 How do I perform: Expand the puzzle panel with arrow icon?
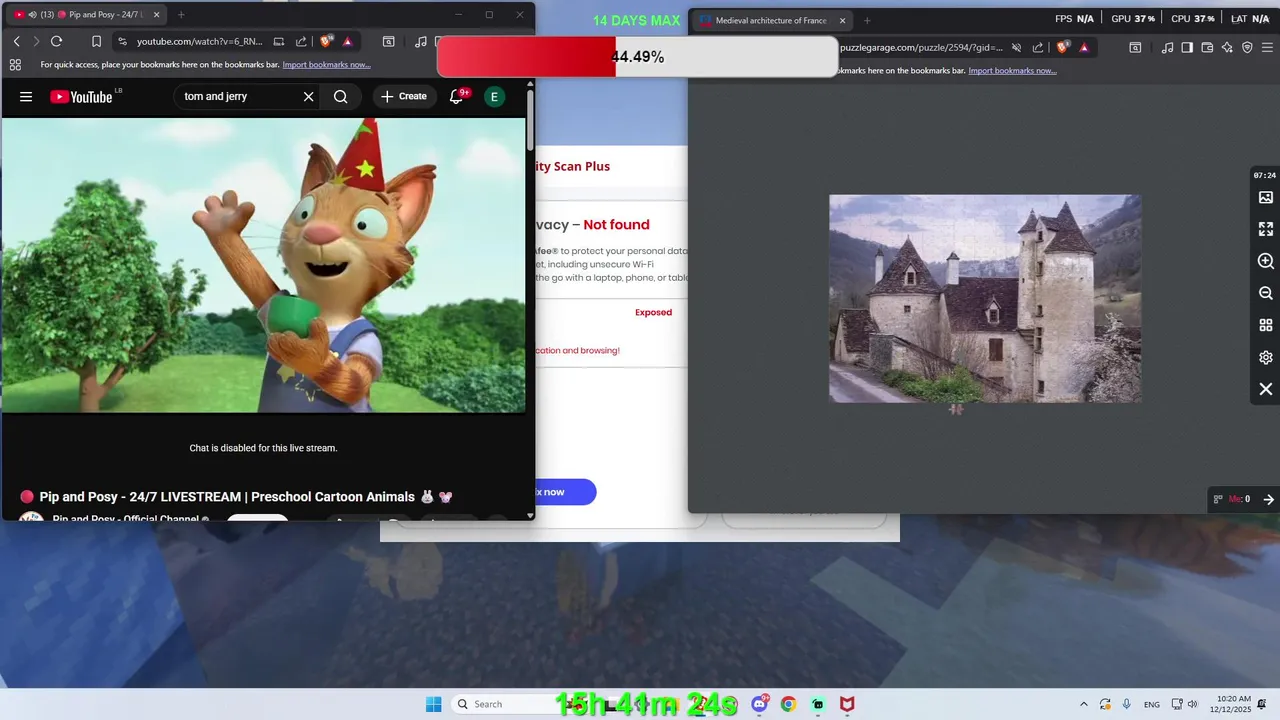pos(1268,499)
